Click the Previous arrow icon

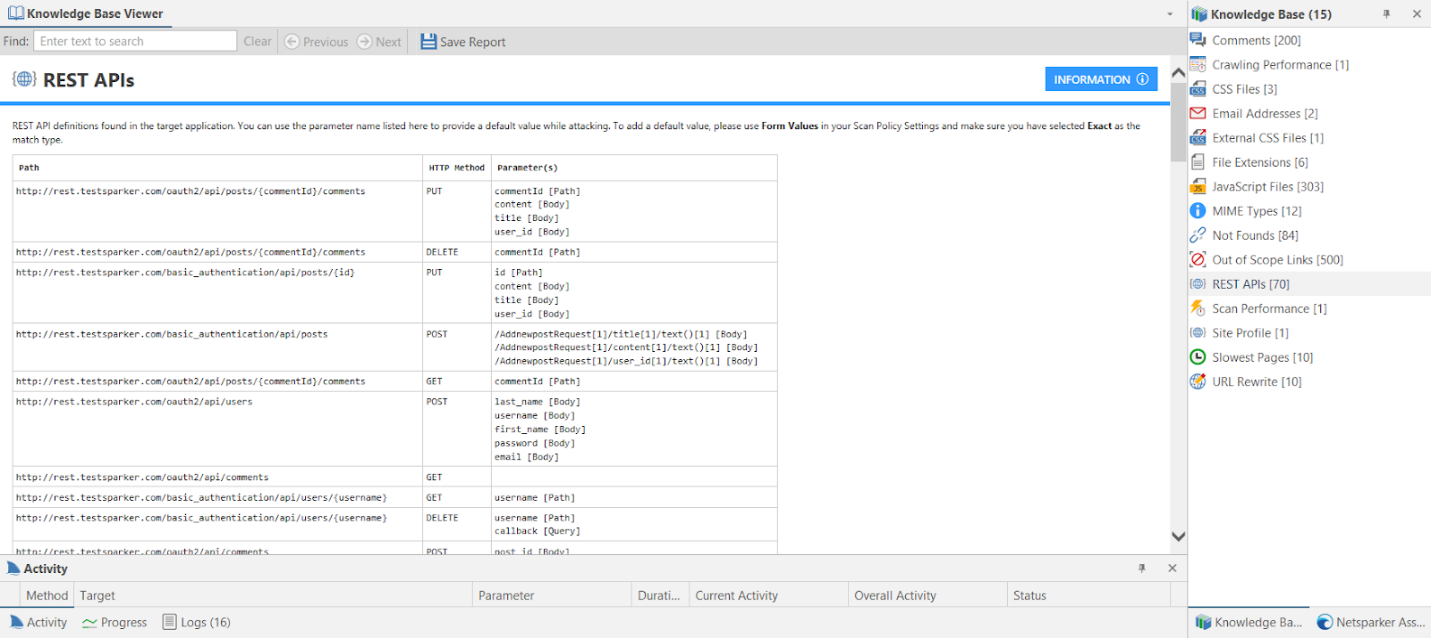click(x=292, y=42)
